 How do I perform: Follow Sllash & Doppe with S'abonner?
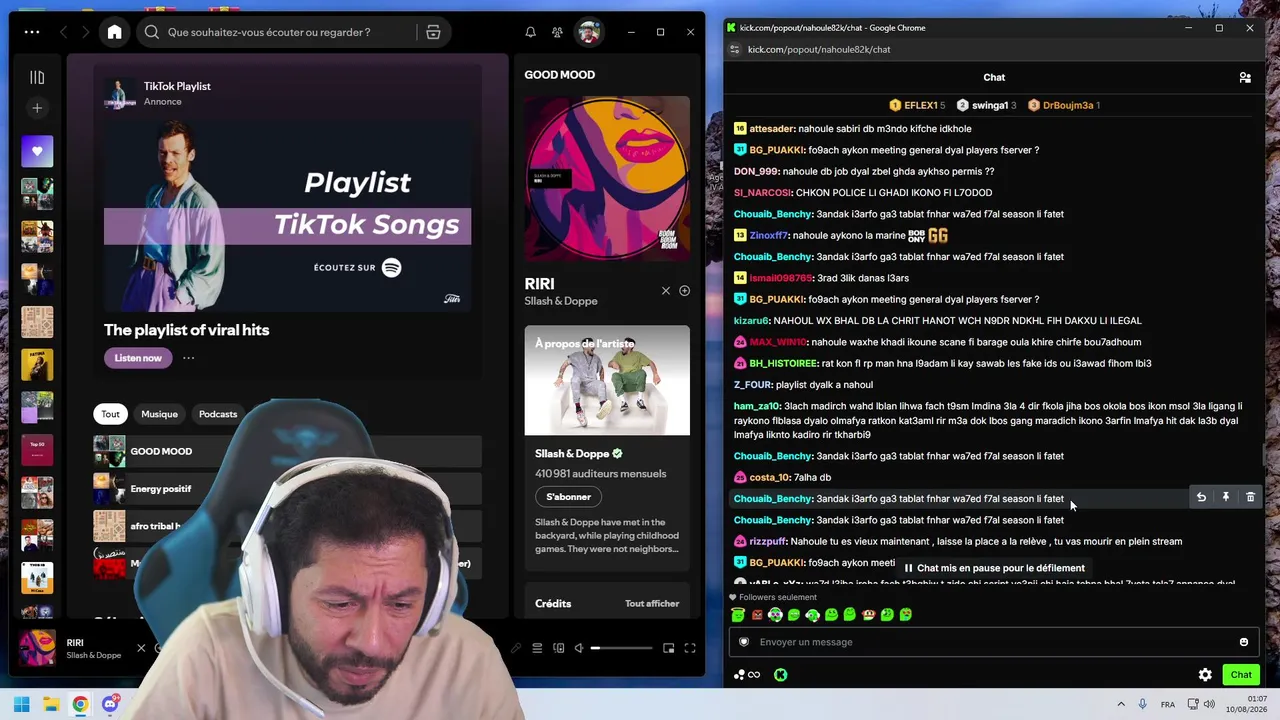(x=568, y=497)
